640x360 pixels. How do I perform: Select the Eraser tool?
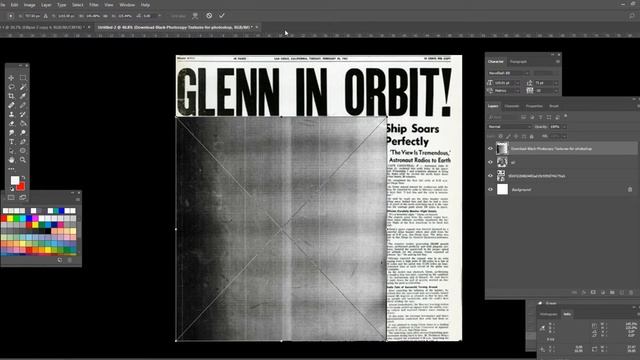click(x=11, y=123)
